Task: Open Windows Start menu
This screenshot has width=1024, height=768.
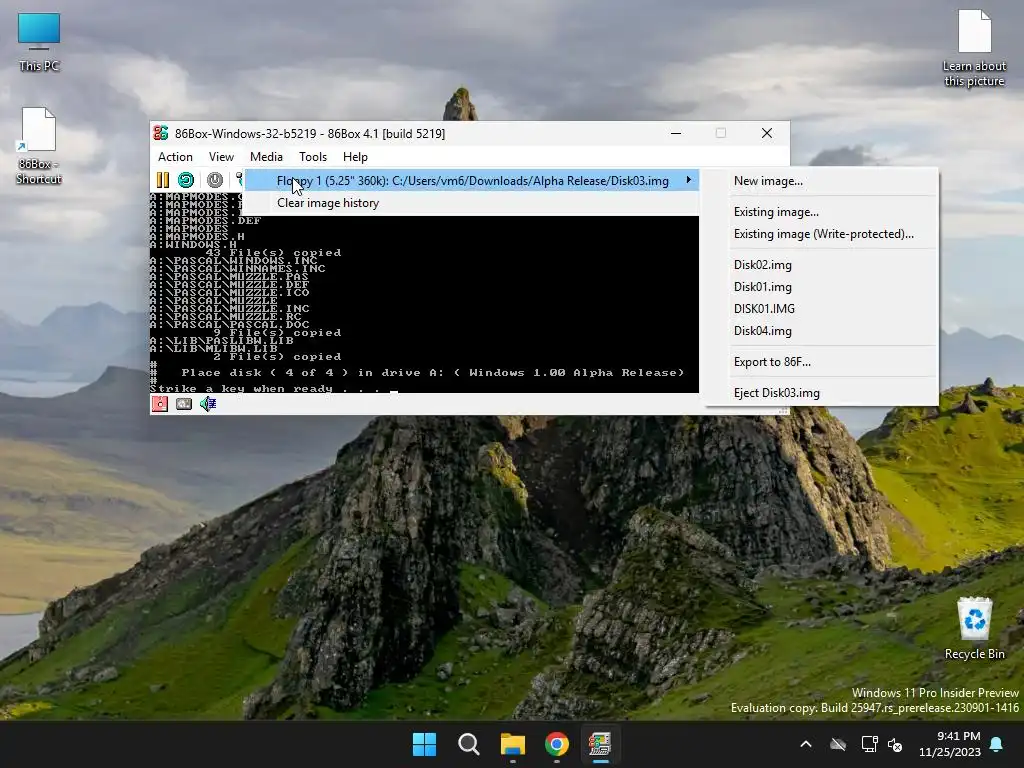Action: point(424,744)
